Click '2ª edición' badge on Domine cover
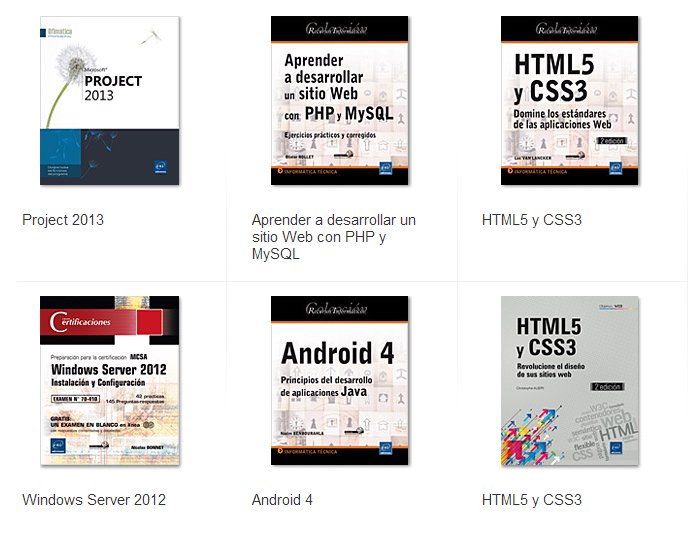Viewport: 688px width, 538px height. 610,142
